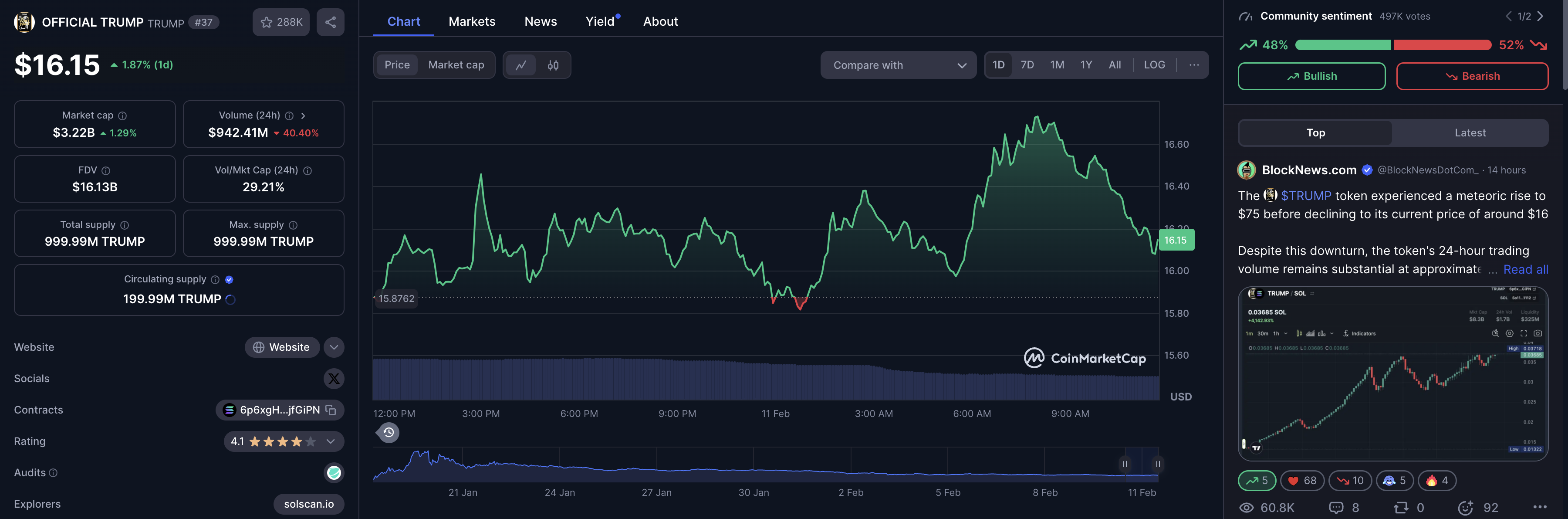Screen dimensions: 1568x519
Task: Open the TRUMP/SOL chart image thumbnail
Action: tap(1393, 373)
